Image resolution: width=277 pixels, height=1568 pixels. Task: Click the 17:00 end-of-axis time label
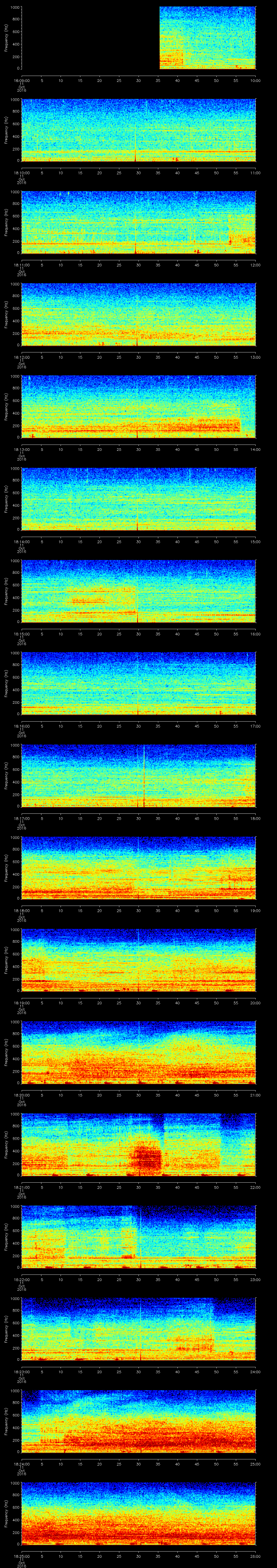pos(255,726)
